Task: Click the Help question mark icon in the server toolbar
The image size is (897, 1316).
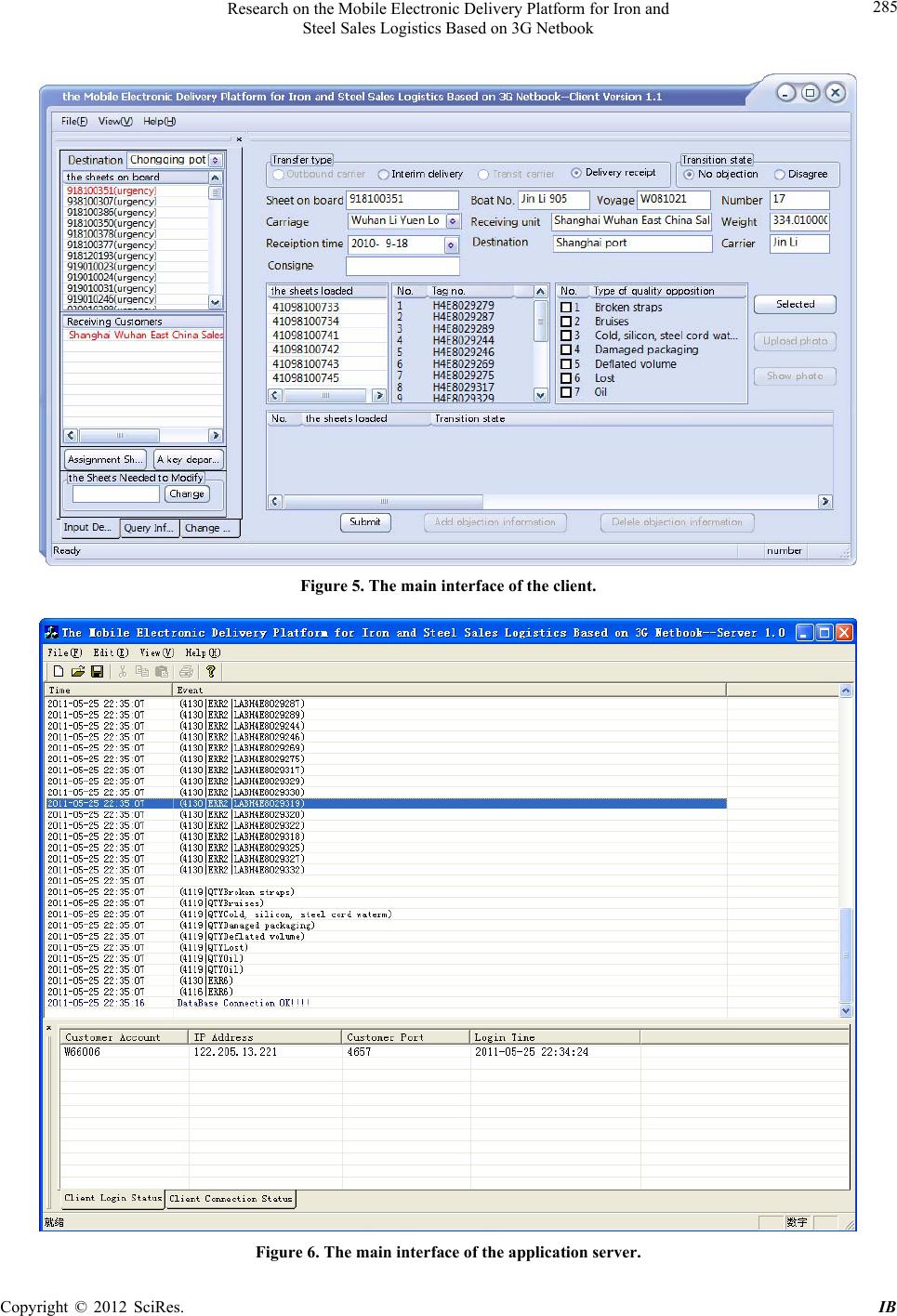Action: click(x=211, y=671)
